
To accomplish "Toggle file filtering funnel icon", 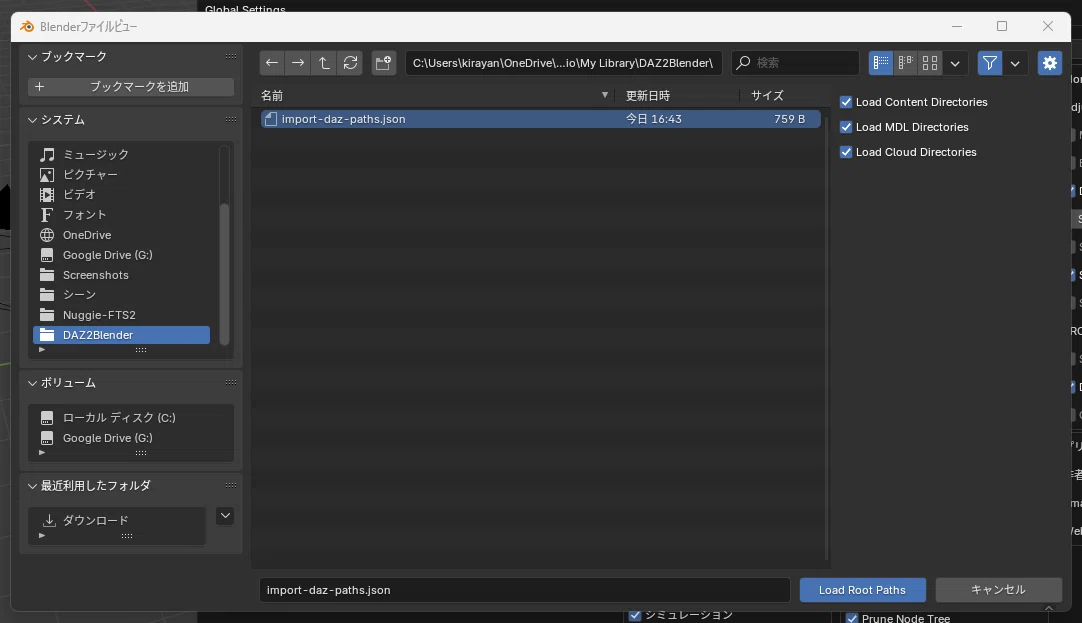I will [x=990, y=63].
